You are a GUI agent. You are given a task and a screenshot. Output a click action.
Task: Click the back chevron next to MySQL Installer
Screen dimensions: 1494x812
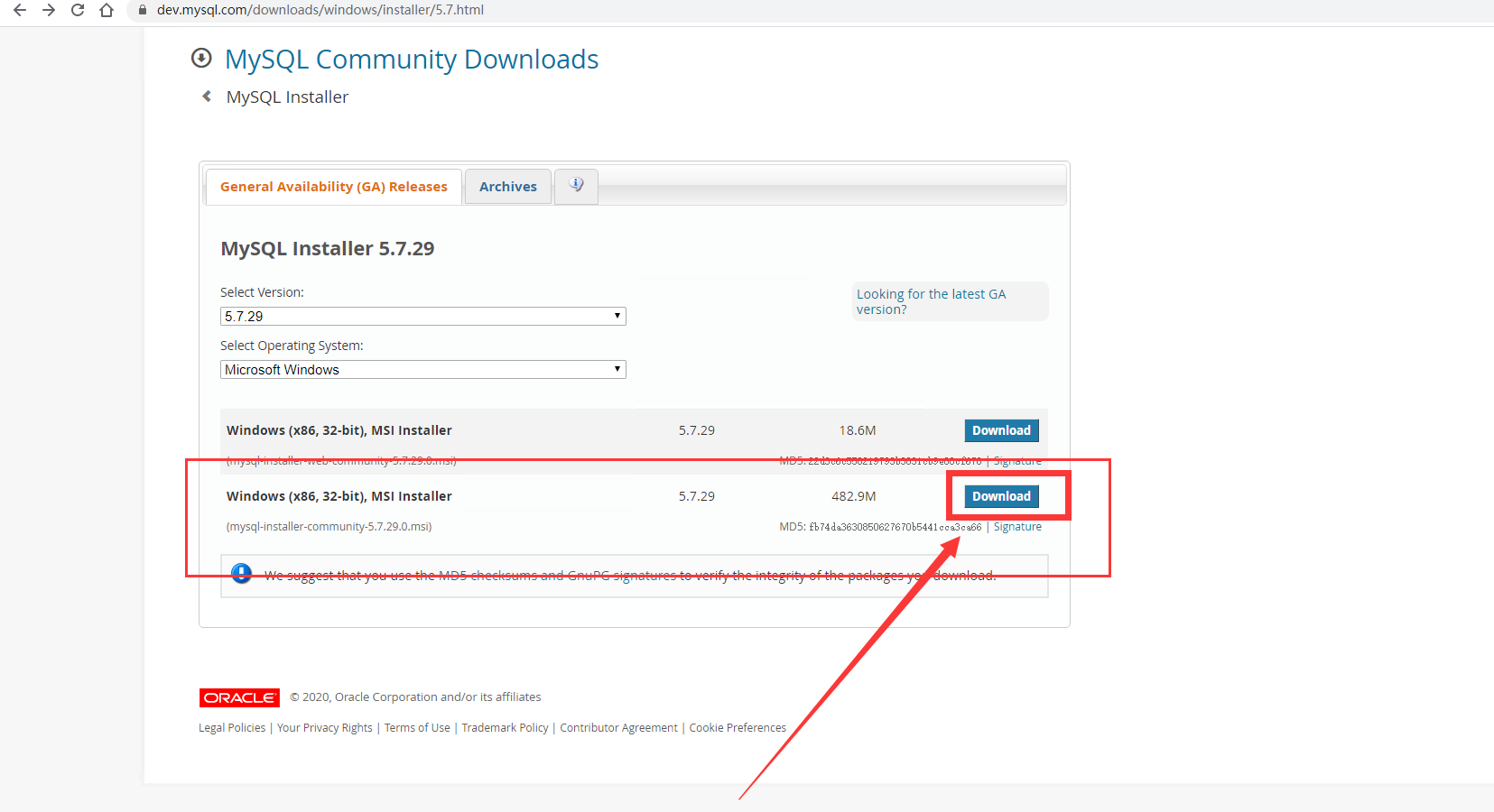207,96
